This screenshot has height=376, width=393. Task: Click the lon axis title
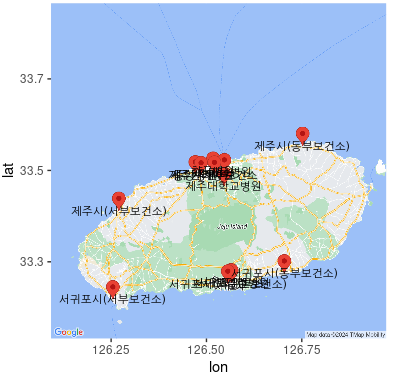coord(218,367)
